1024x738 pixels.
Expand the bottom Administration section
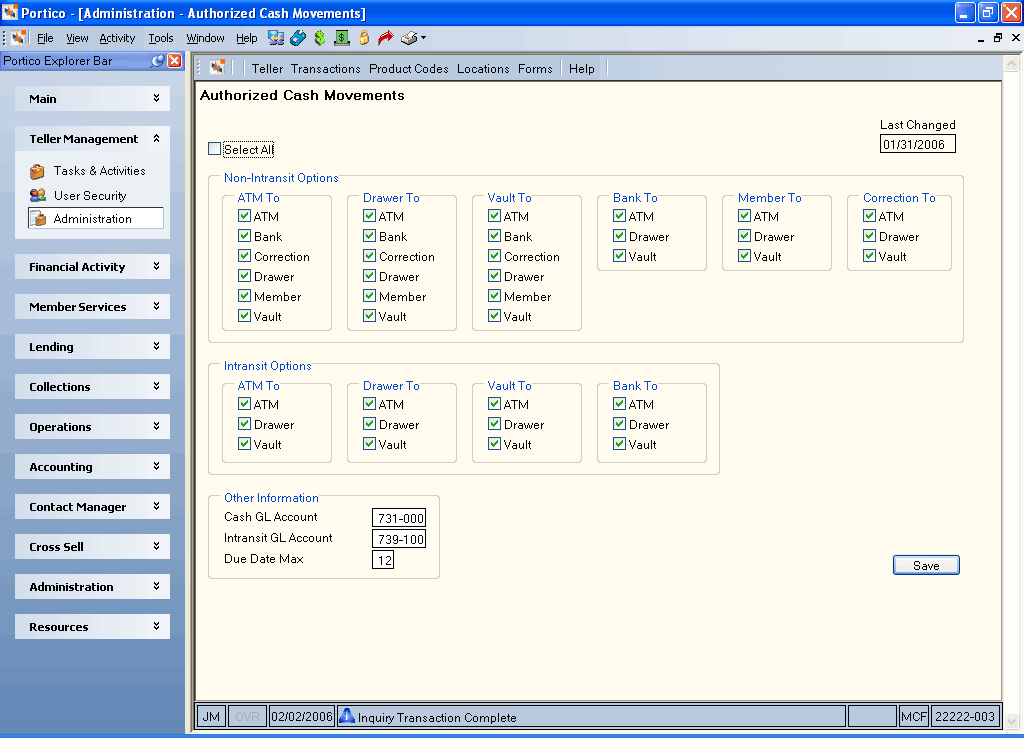(157, 586)
